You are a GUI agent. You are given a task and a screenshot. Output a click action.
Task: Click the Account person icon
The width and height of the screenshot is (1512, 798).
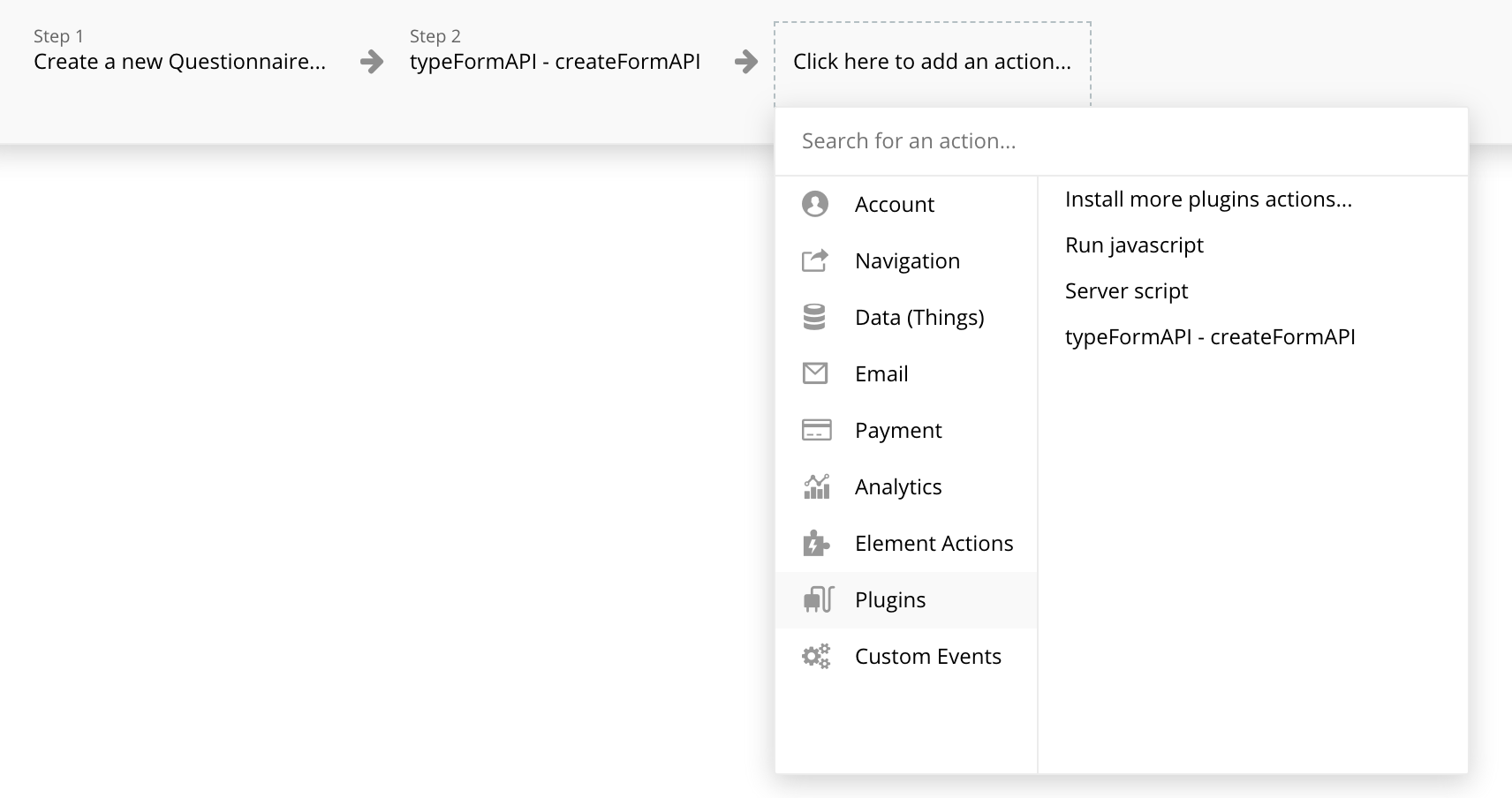(815, 204)
